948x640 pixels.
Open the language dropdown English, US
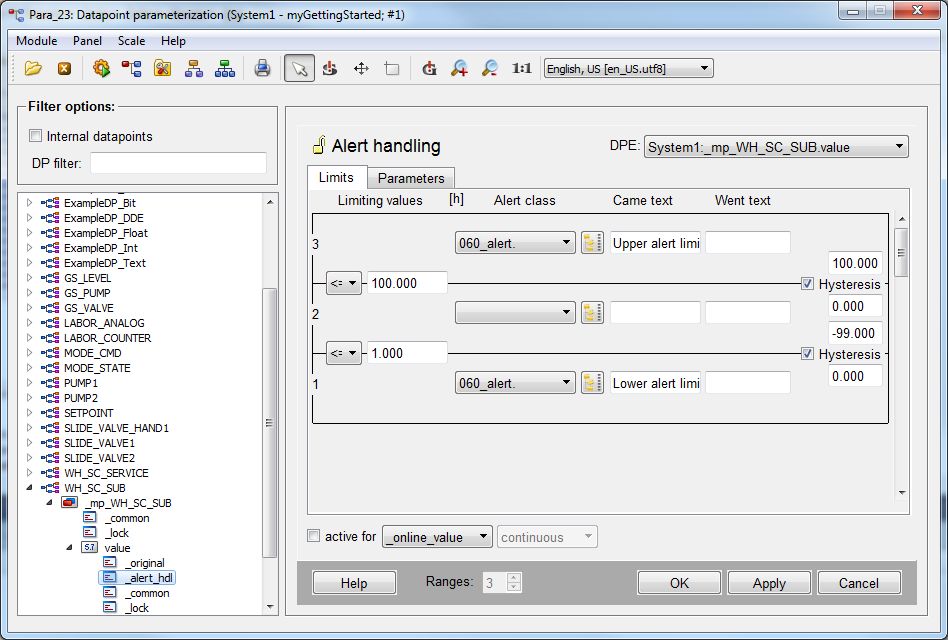click(x=628, y=68)
